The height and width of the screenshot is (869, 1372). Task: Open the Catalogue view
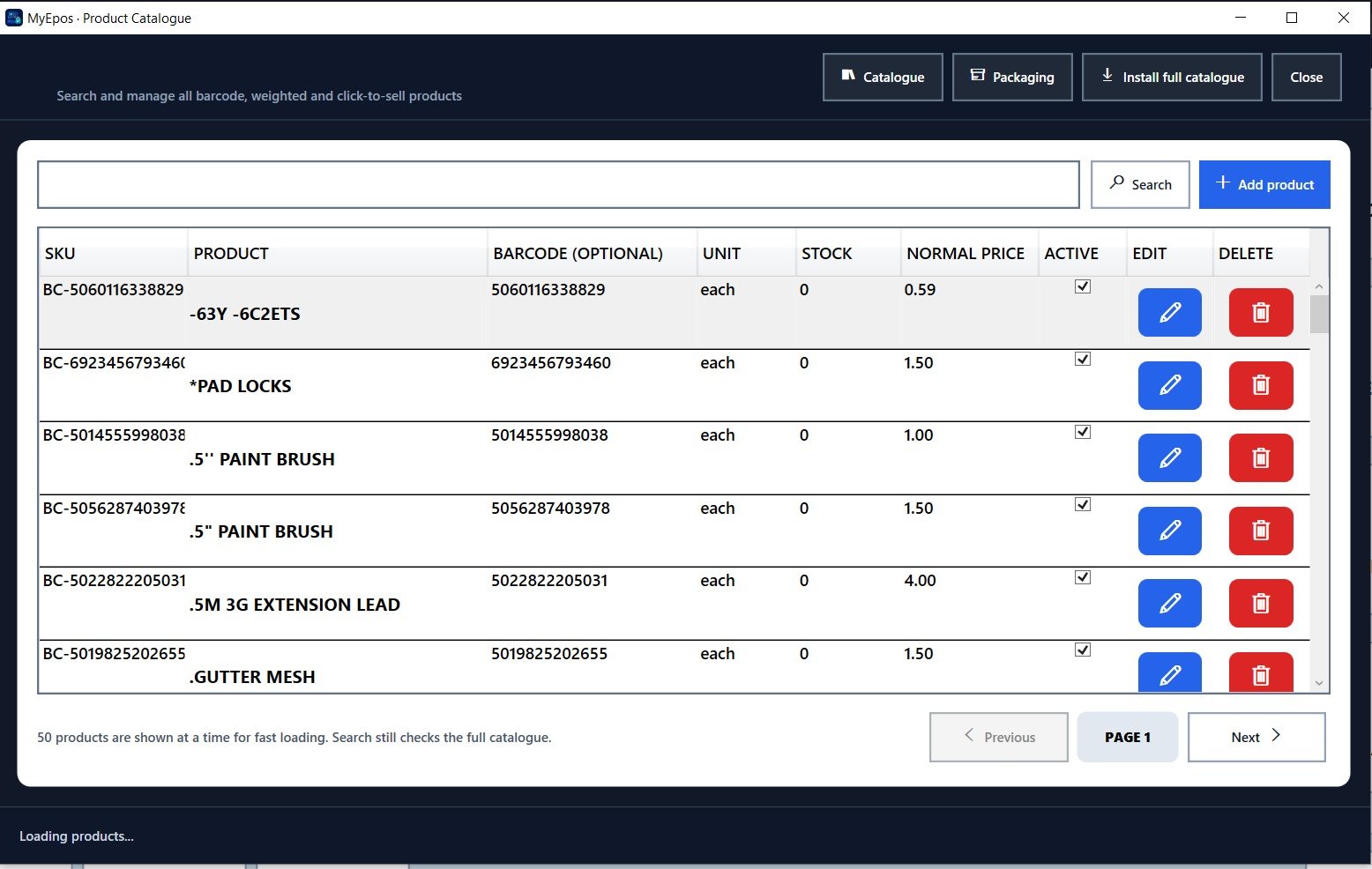tap(883, 77)
